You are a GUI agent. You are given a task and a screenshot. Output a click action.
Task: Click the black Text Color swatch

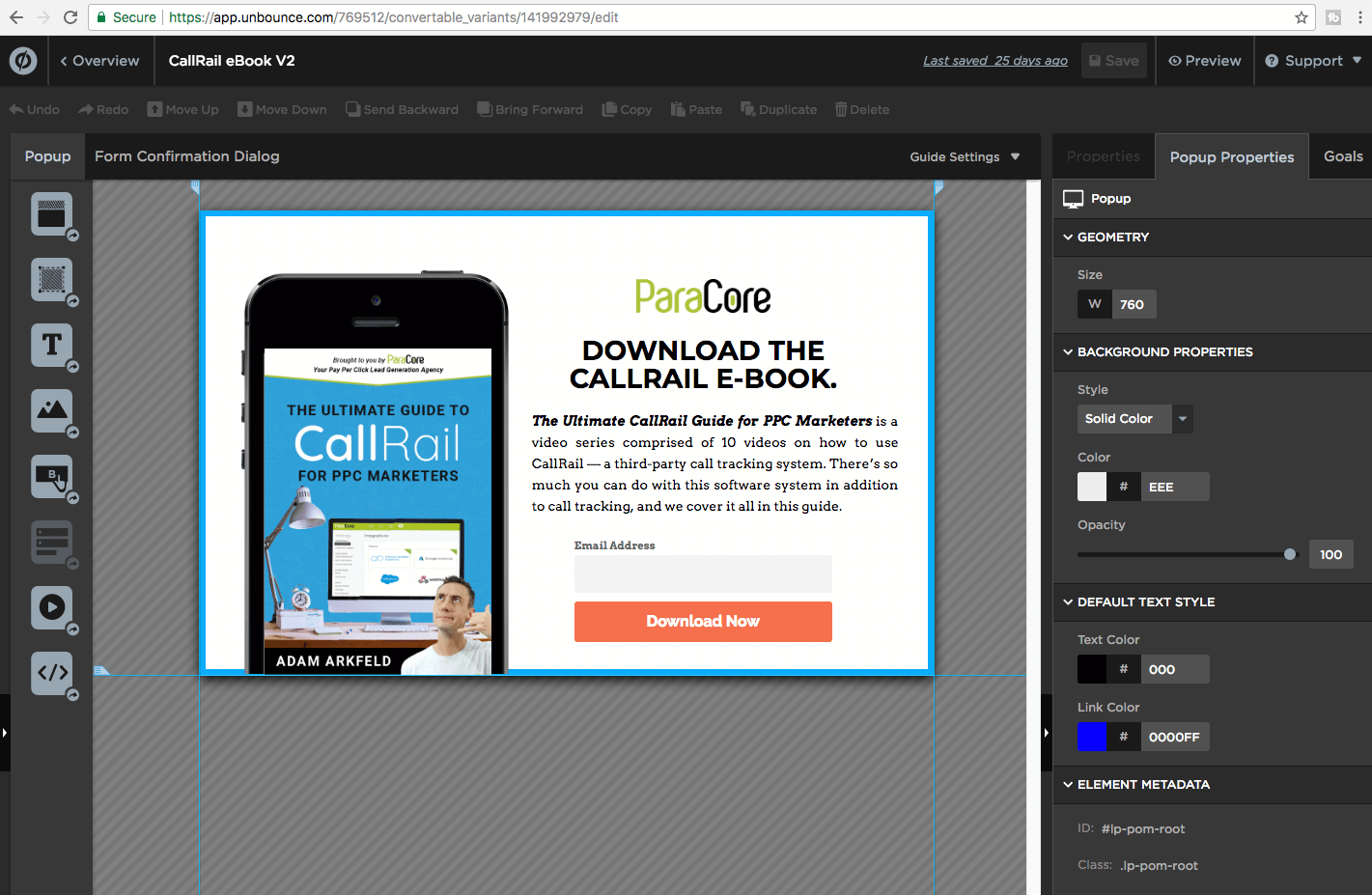pyautogui.click(x=1092, y=669)
